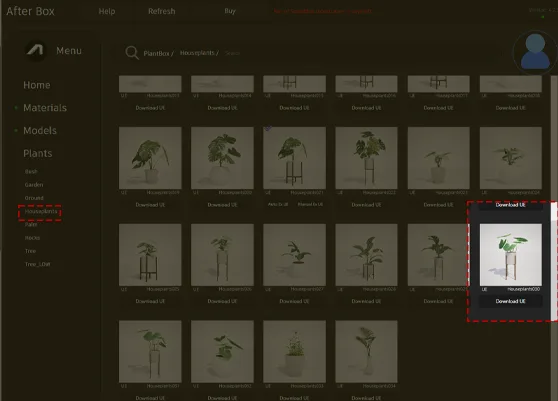Click Download UE under Houseplants024
This screenshot has width=558, height=401.
[511, 205]
